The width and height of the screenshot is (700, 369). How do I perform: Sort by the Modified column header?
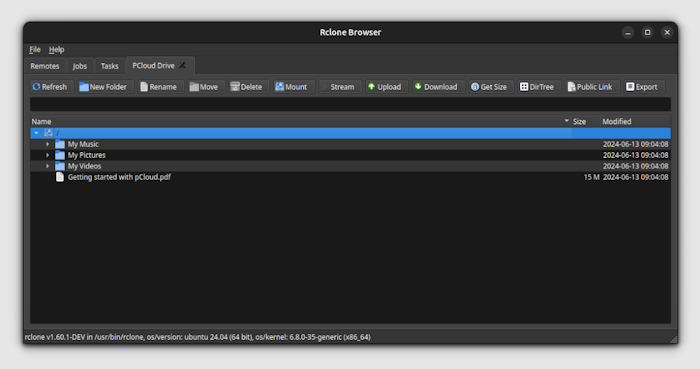pos(617,121)
